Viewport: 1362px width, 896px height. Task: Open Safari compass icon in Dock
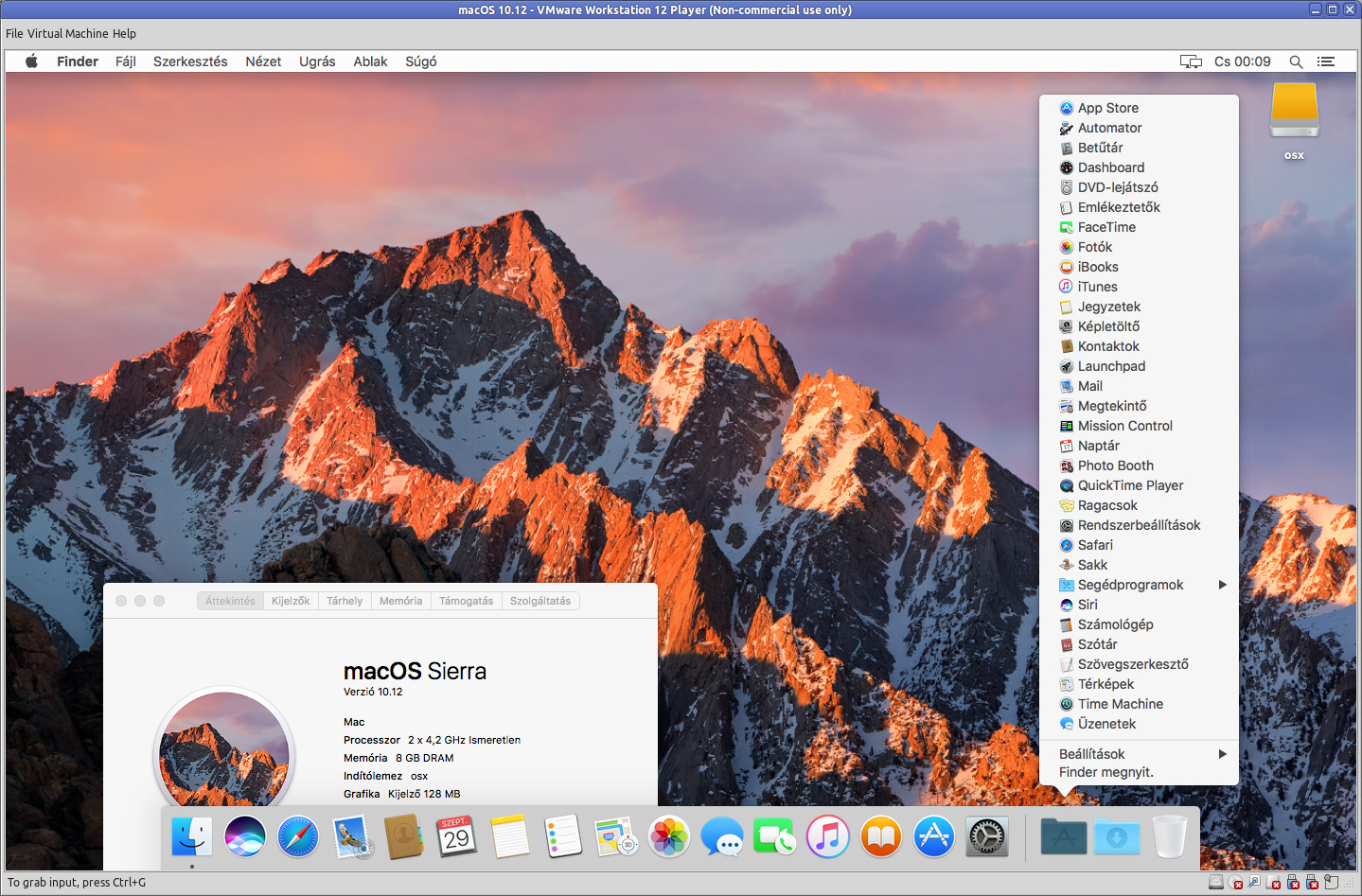(x=298, y=836)
